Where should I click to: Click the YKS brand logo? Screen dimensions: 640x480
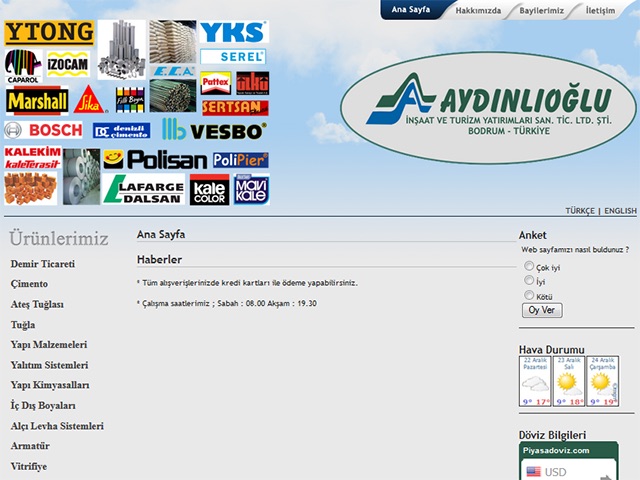tap(234, 32)
